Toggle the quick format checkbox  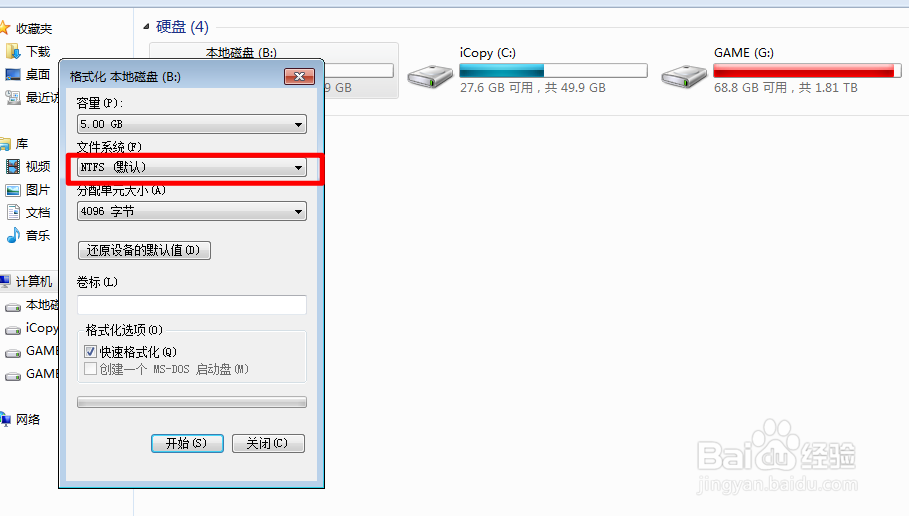pos(90,351)
